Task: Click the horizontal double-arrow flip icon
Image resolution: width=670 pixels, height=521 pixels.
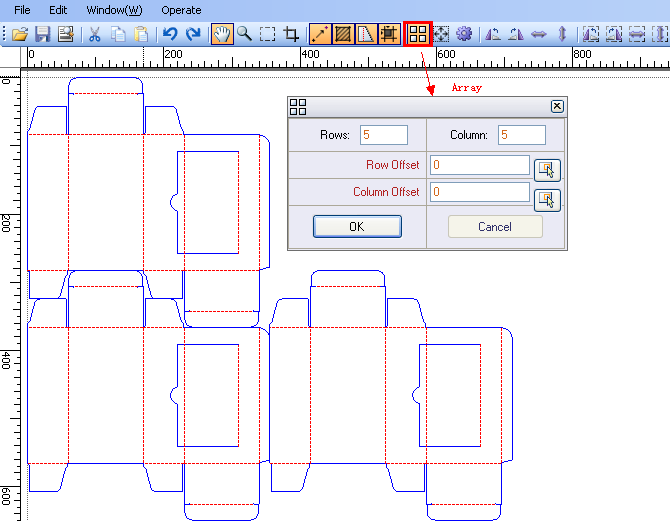Action: (x=539, y=34)
